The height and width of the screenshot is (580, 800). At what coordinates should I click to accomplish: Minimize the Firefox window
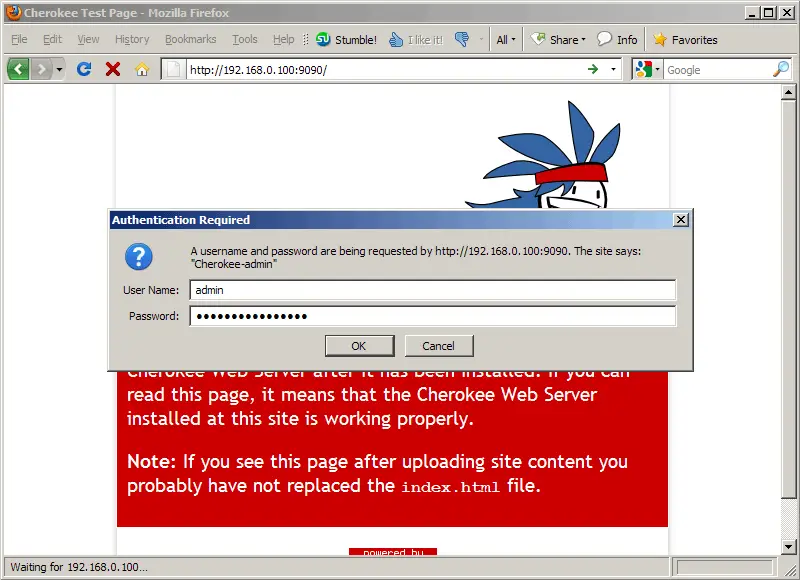click(x=752, y=13)
